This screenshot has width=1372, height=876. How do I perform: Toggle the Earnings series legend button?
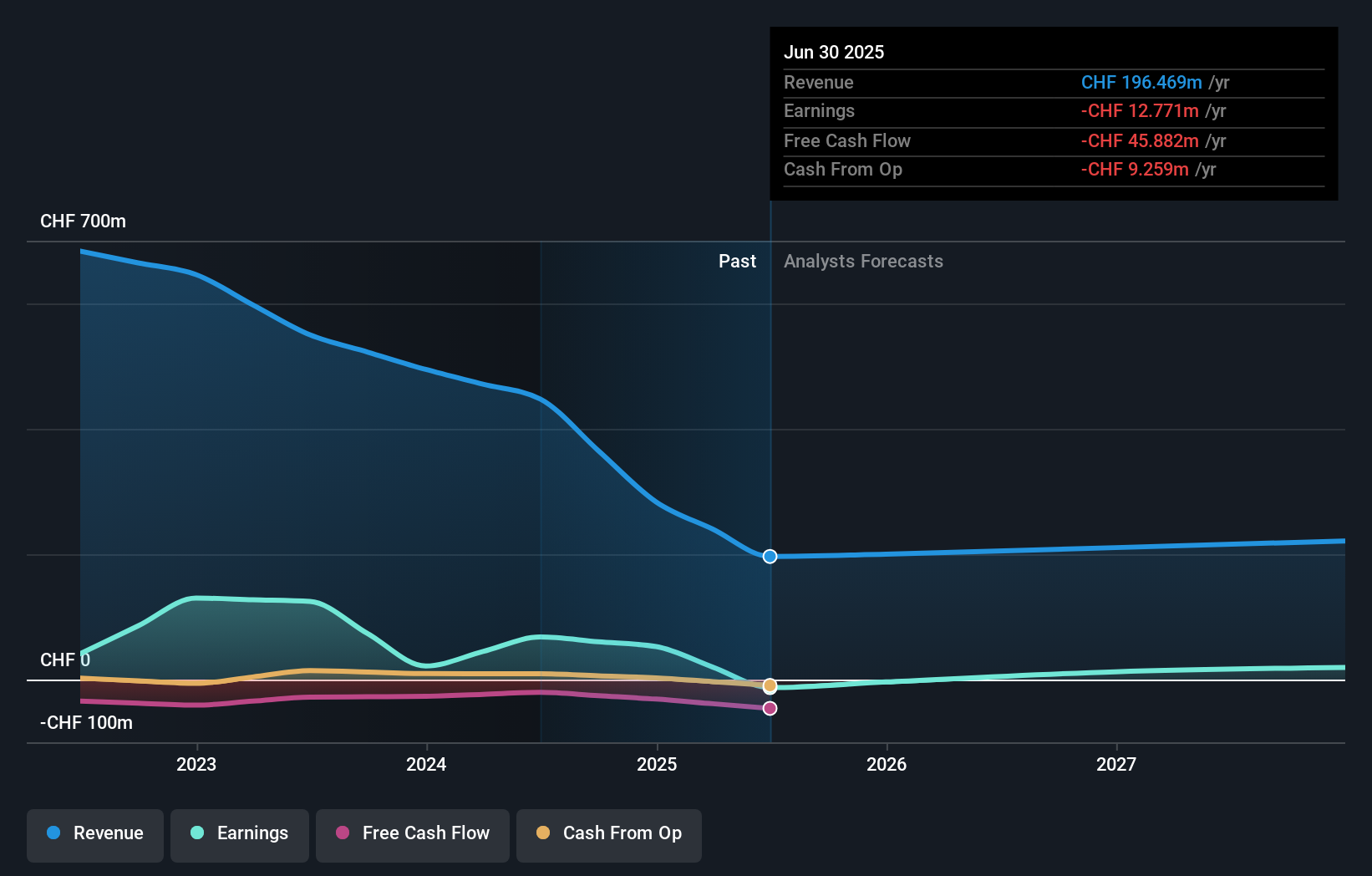240,835
